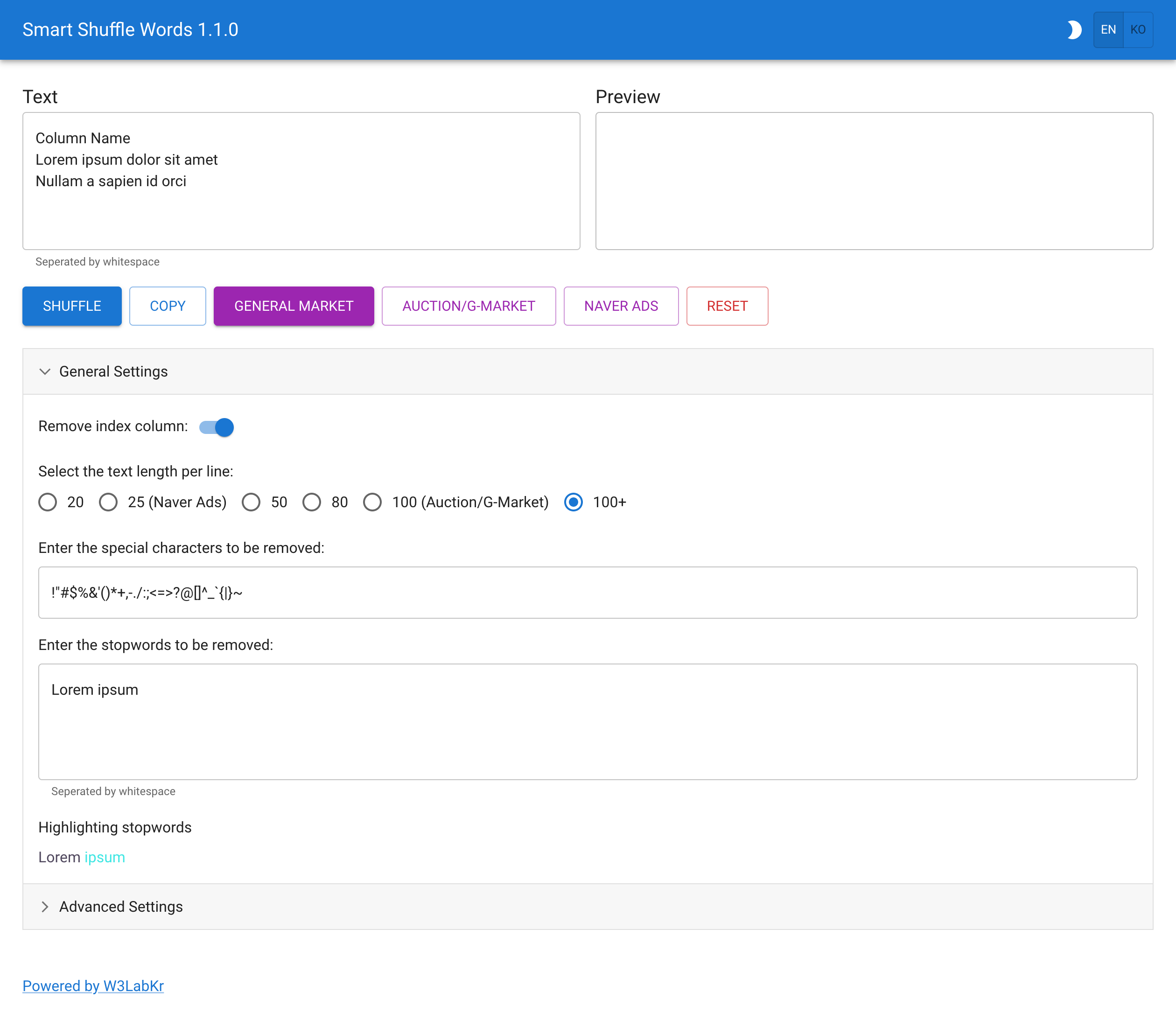Viewport: 1176px width, 1020px height.
Task: Click the RESET button
Action: [x=727, y=306]
